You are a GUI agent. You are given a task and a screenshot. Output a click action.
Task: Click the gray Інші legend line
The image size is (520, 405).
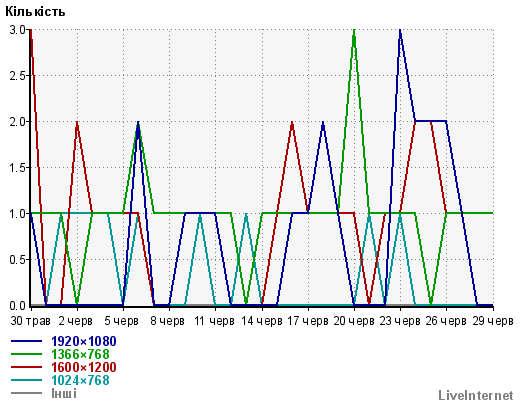click(x=27, y=393)
